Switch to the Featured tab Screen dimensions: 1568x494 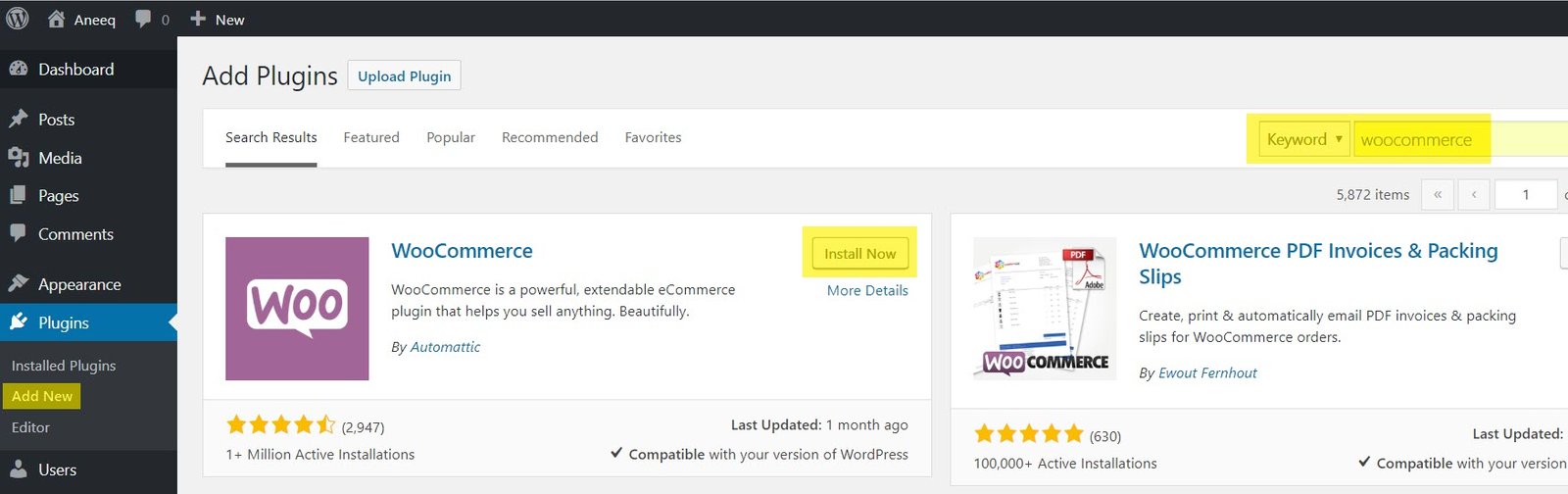pyautogui.click(x=371, y=137)
